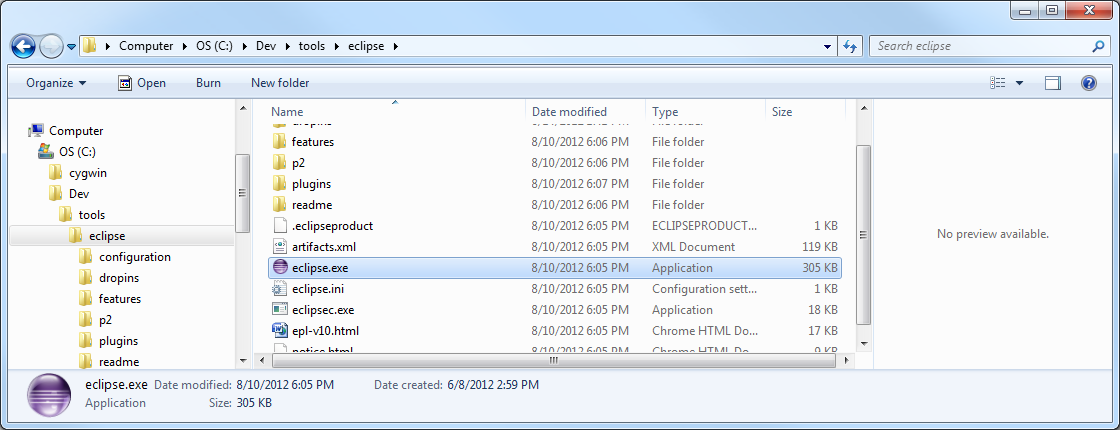Click file list vertical scrollbar up arrow
The width and height of the screenshot is (1120, 430).
pyautogui.click(x=863, y=108)
